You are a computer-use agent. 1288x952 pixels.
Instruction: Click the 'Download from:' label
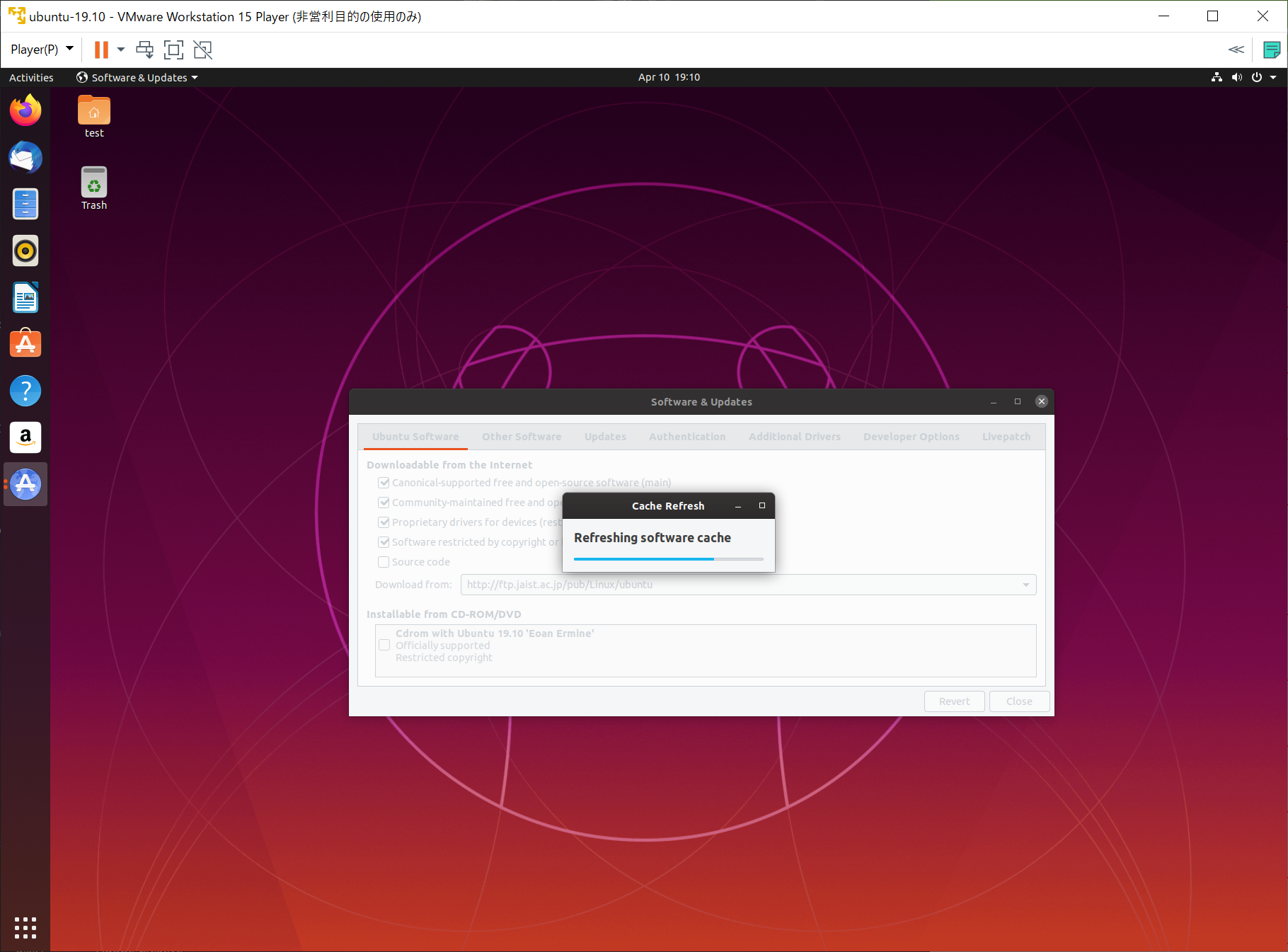(x=413, y=585)
